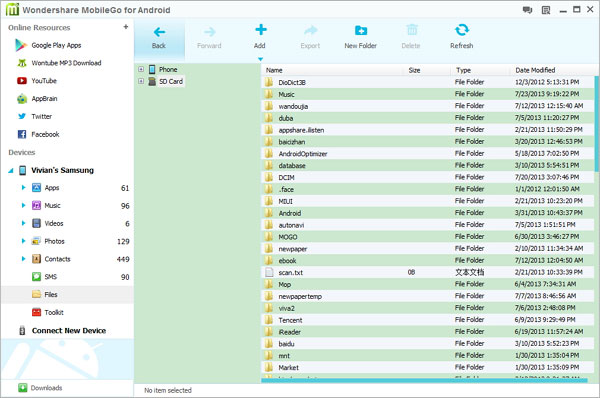This screenshot has width=600, height=398.
Task: Open the Add dropdown arrow below toolbar
Action: coord(261,59)
